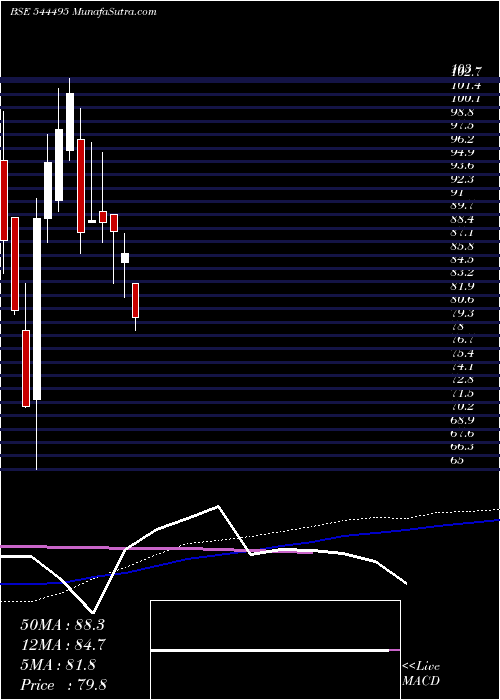Viewport: 500px width, 700px height.
Task: Click the 96.2 price axis label
Action: (464, 139)
